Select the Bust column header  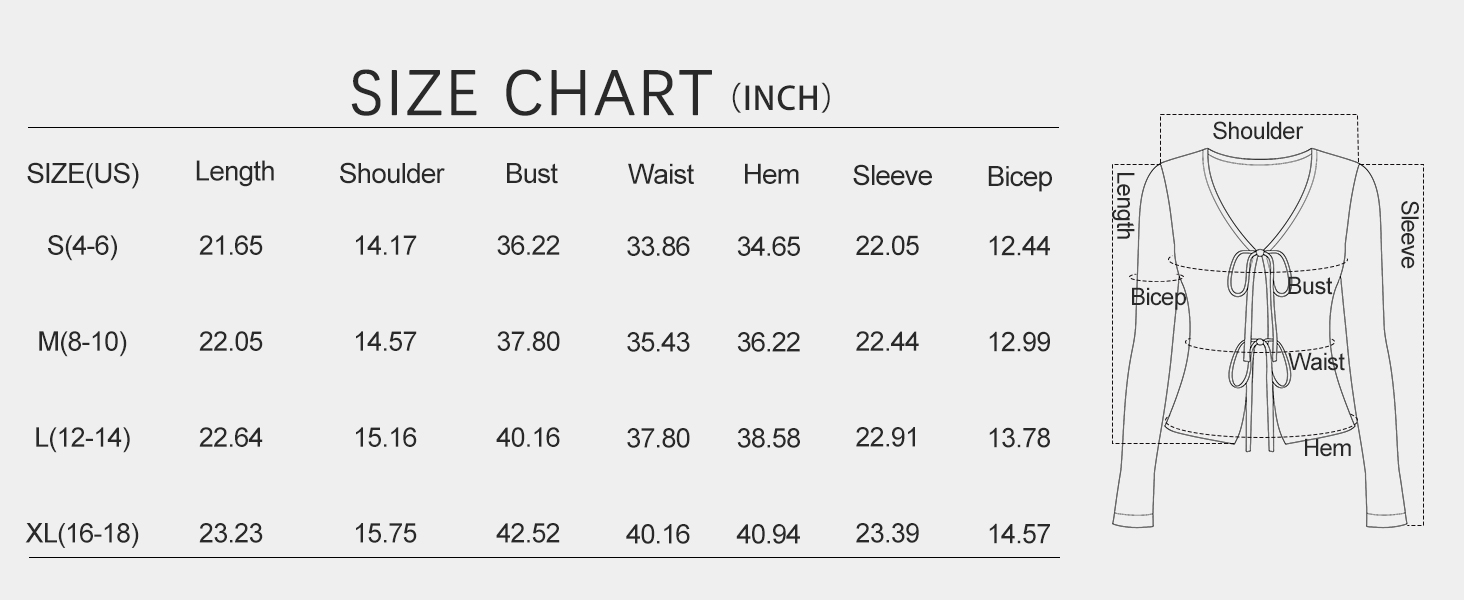(x=531, y=174)
